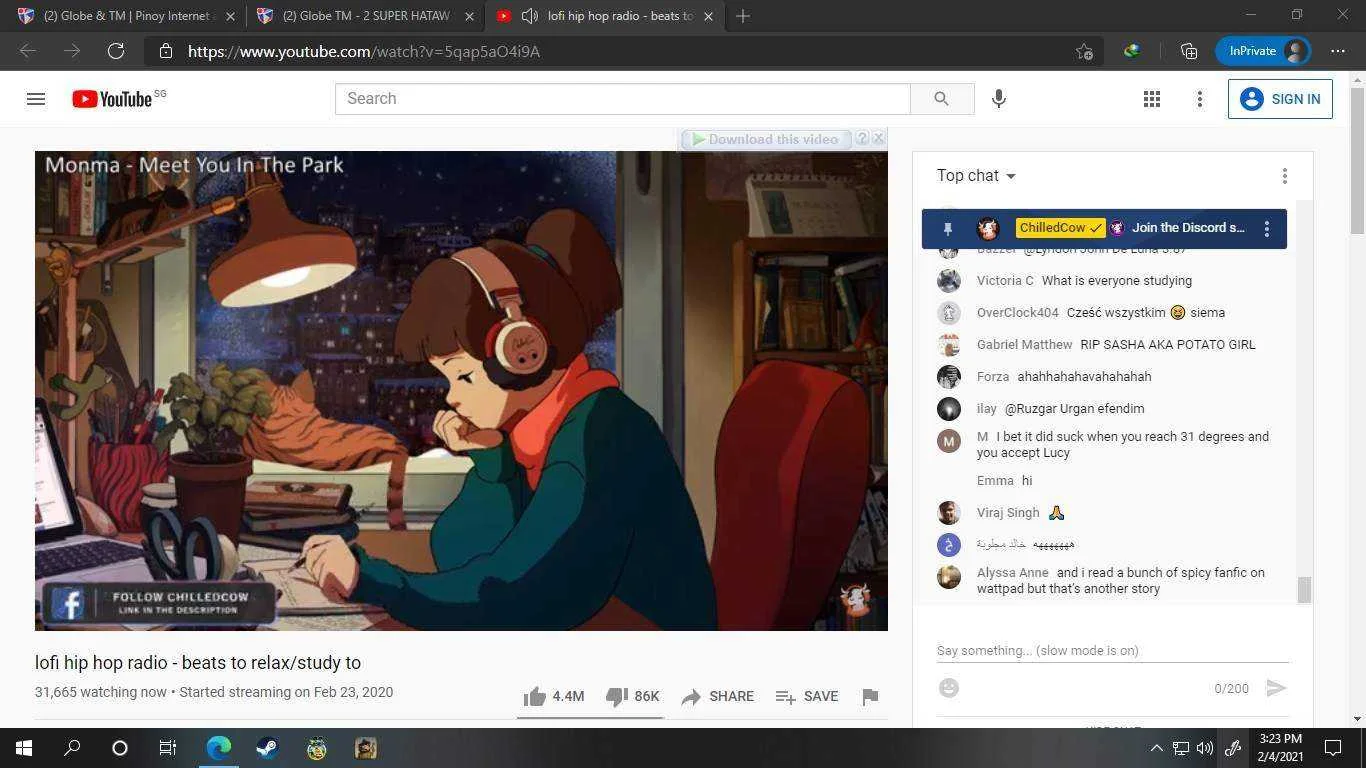The height and width of the screenshot is (768, 1366).
Task: Open a new browser tab
Action: [x=743, y=16]
